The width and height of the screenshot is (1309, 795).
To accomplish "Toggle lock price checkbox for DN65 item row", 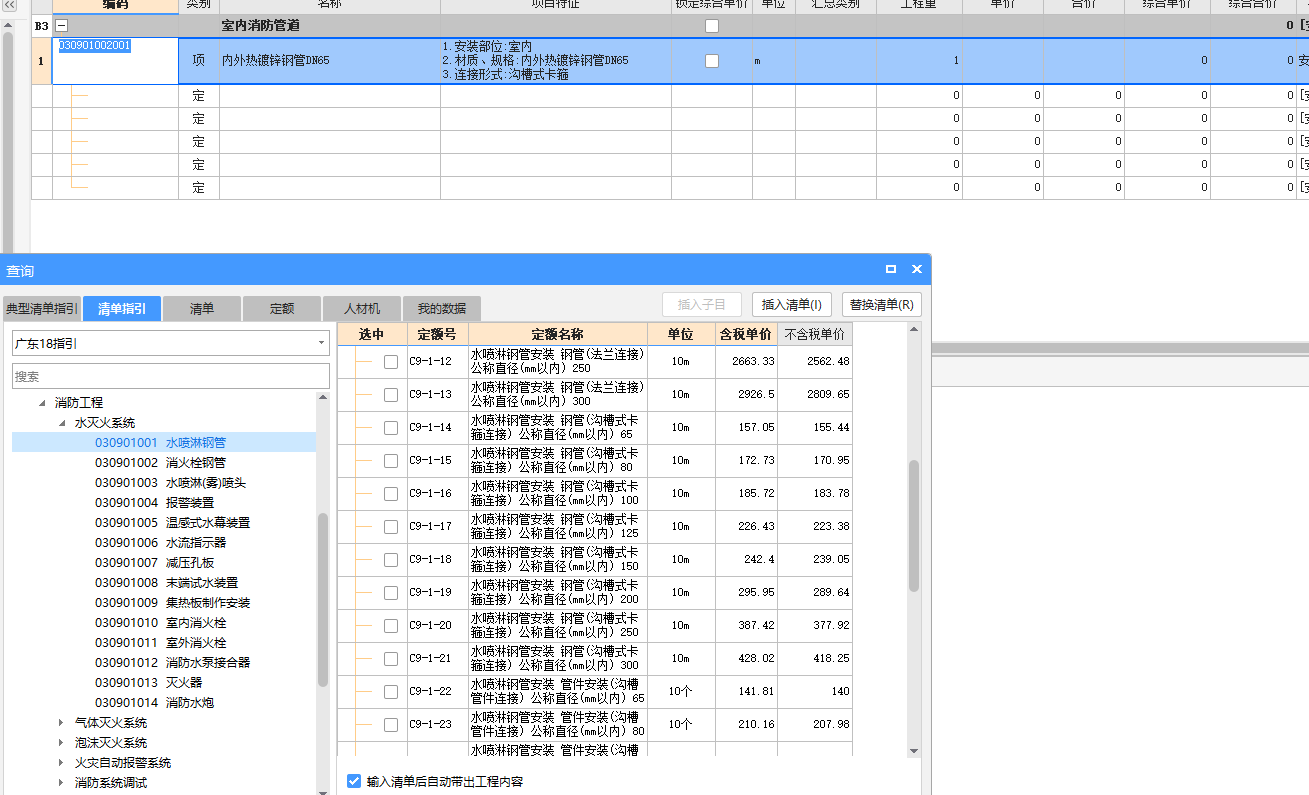I will [x=712, y=61].
